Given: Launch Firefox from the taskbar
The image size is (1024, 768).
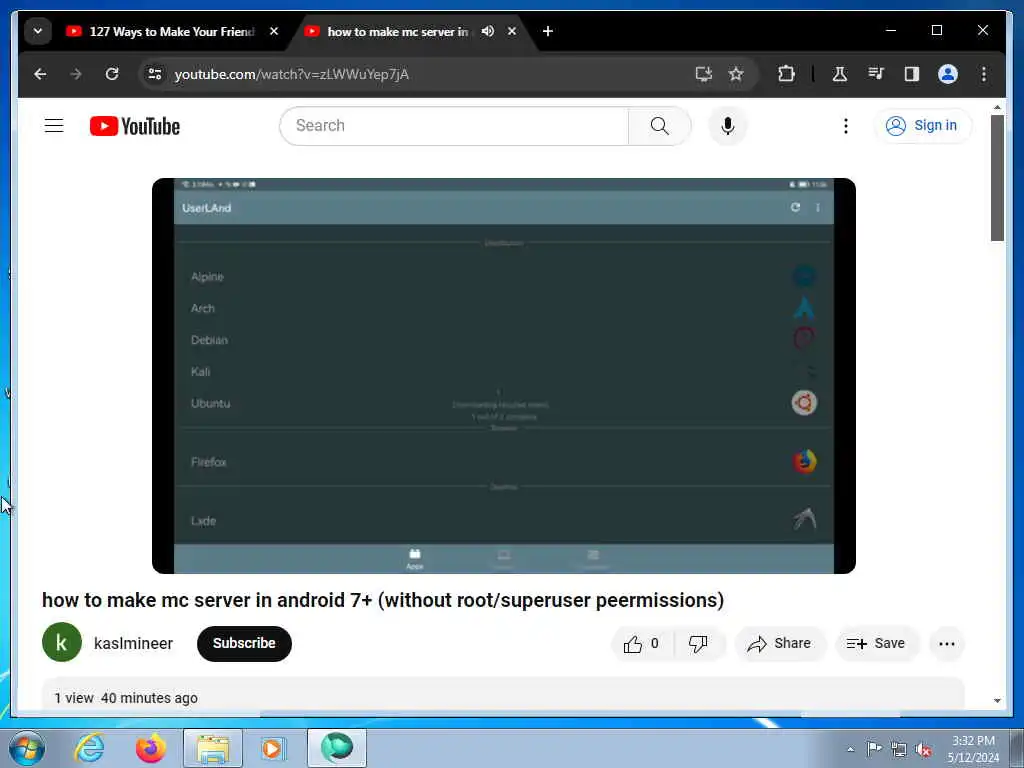Looking at the screenshot, I should [150, 748].
